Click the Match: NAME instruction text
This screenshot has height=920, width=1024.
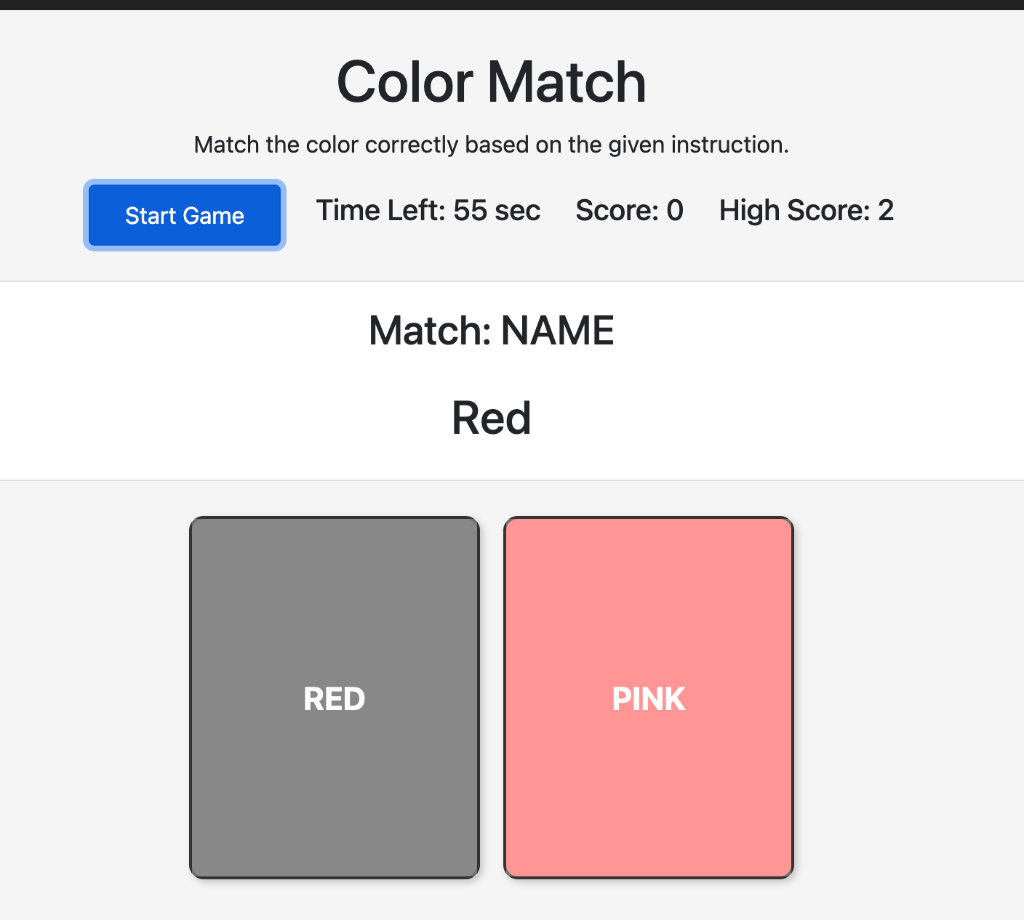pyautogui.click(x=491, y=330)
